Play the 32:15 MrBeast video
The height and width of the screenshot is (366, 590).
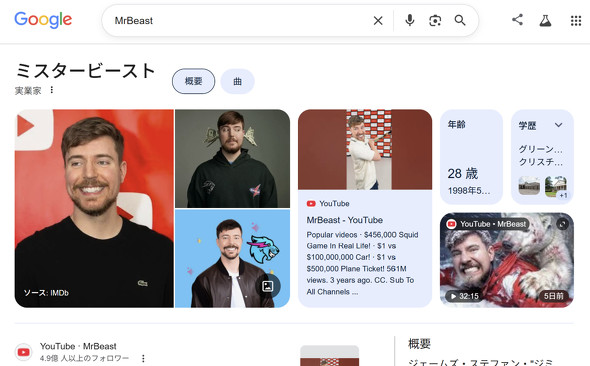point(507,260)
